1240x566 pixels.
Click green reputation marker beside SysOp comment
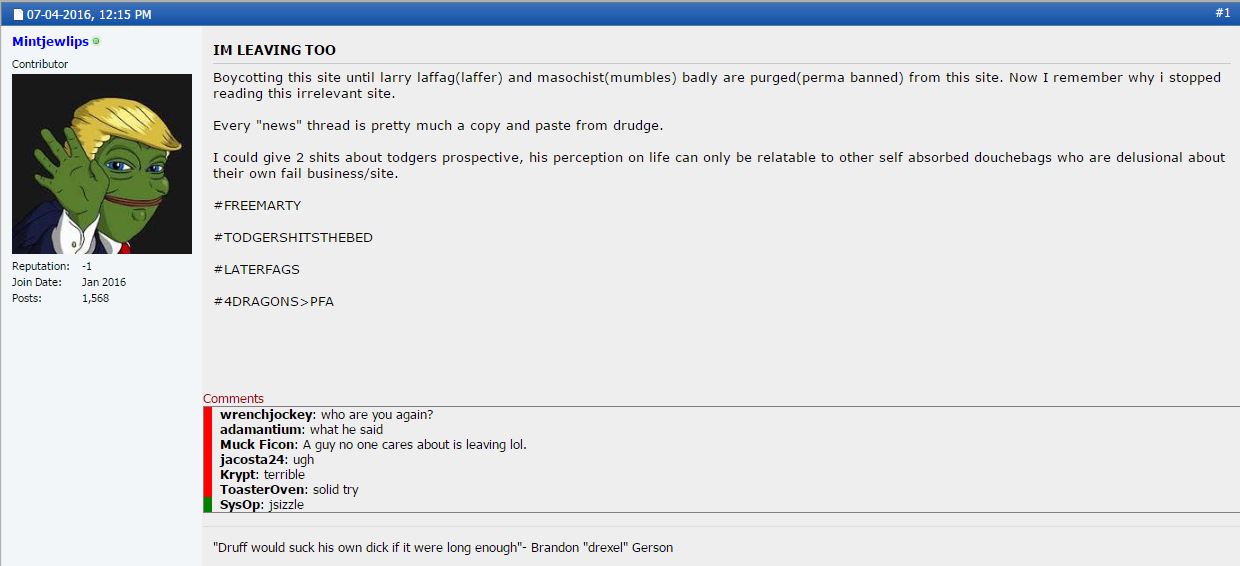[208, 505]
